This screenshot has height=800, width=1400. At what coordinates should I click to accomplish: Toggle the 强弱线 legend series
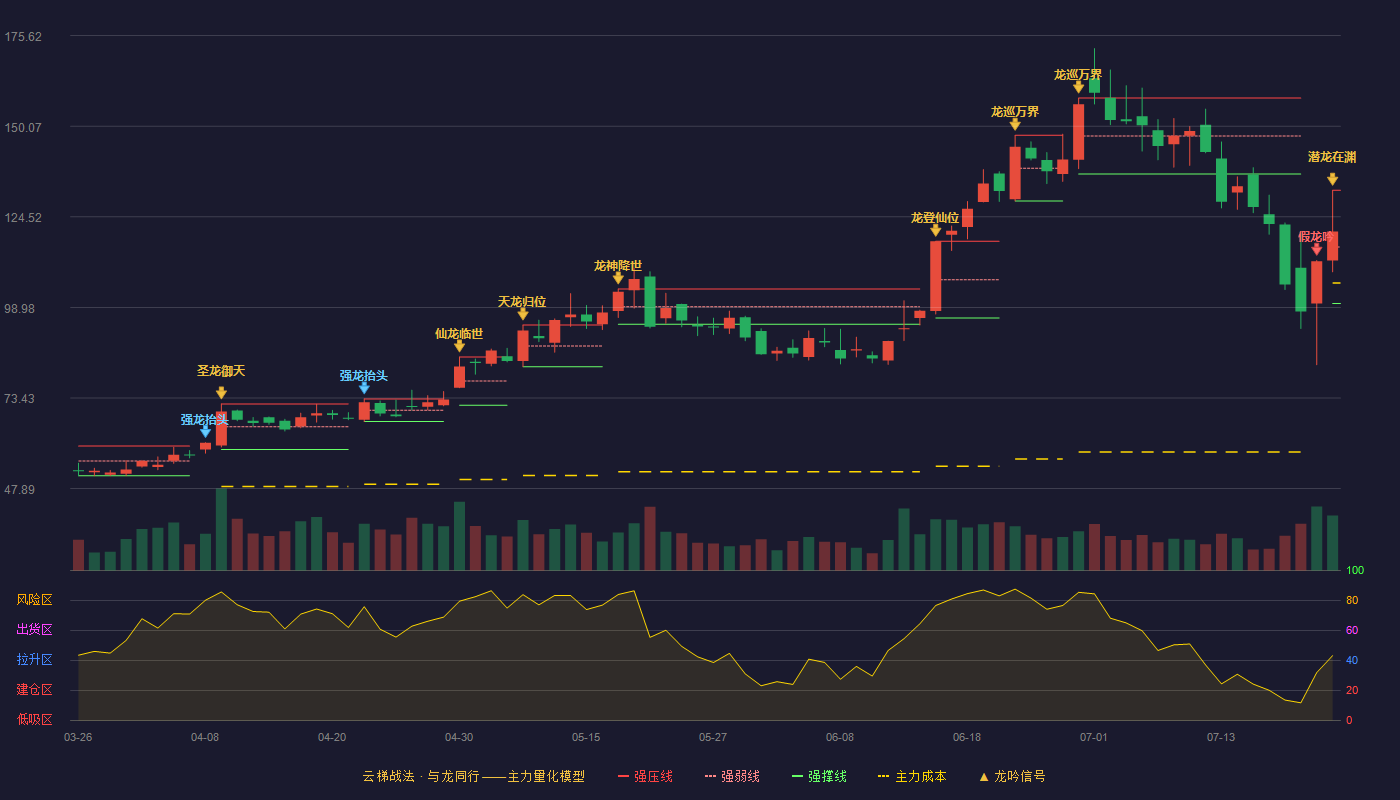732,776
